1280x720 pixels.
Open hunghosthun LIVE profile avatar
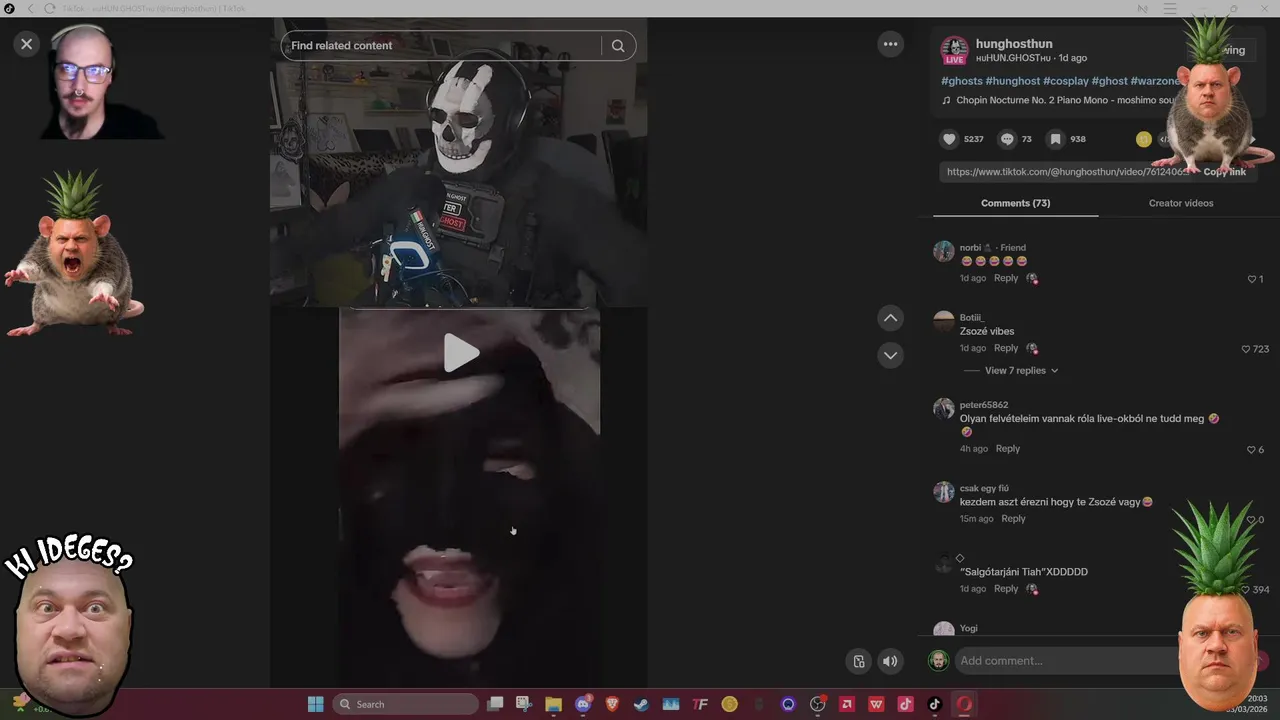click(954, 50)
